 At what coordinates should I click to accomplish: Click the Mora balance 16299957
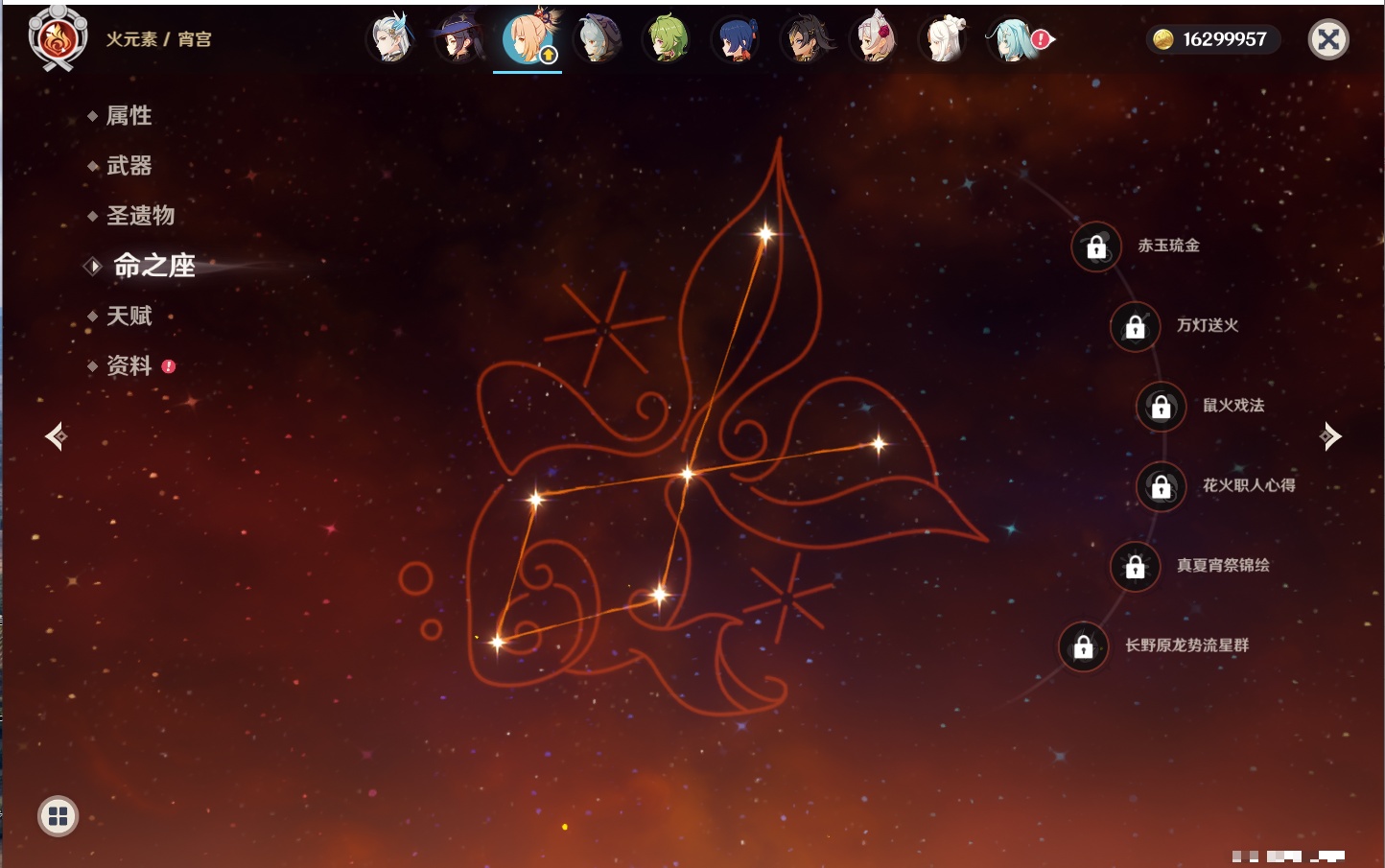coord(1225,39)
